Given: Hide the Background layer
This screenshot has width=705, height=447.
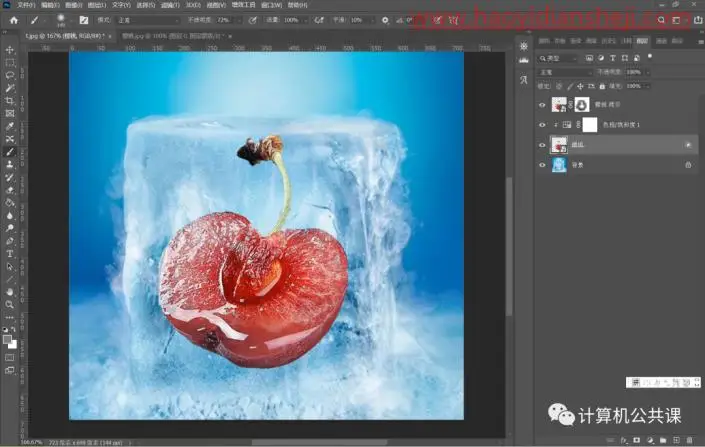Looking at the screenshot, I should point(542,165).
